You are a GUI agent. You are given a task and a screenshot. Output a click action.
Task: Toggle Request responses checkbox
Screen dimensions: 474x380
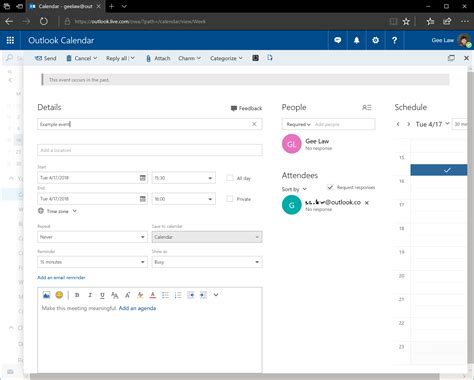tap(330, 187)
